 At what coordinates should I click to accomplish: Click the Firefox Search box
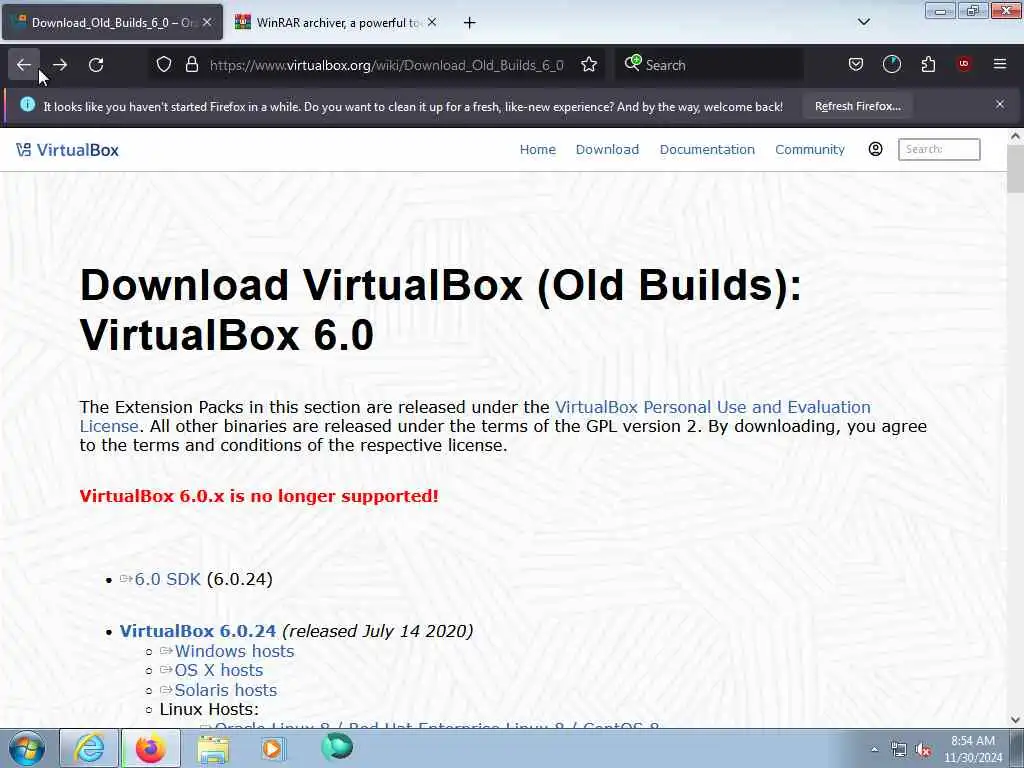[x=709, y=65]
